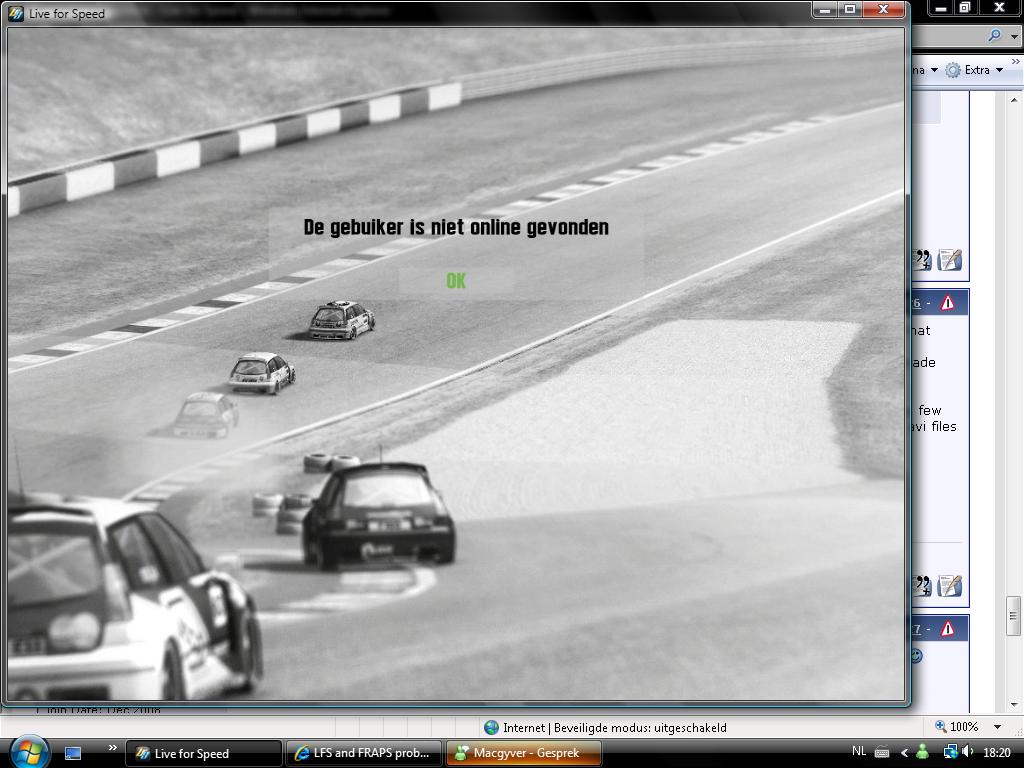Open the Extra menu in the browser toolbar
This screenshot has width=1024, height=768.
pyautogui.click(x=984, y=70)
